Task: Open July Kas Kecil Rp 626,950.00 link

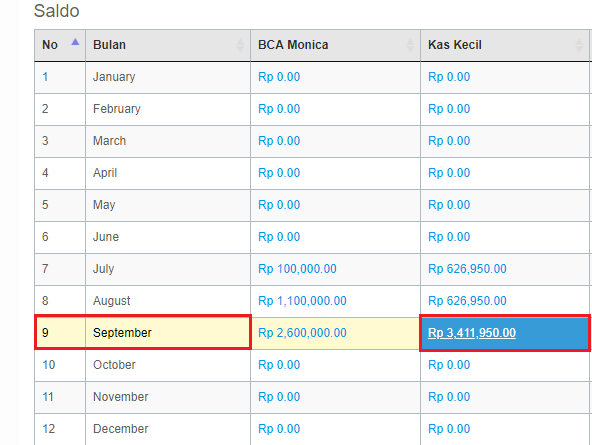Action: (467, 269)
